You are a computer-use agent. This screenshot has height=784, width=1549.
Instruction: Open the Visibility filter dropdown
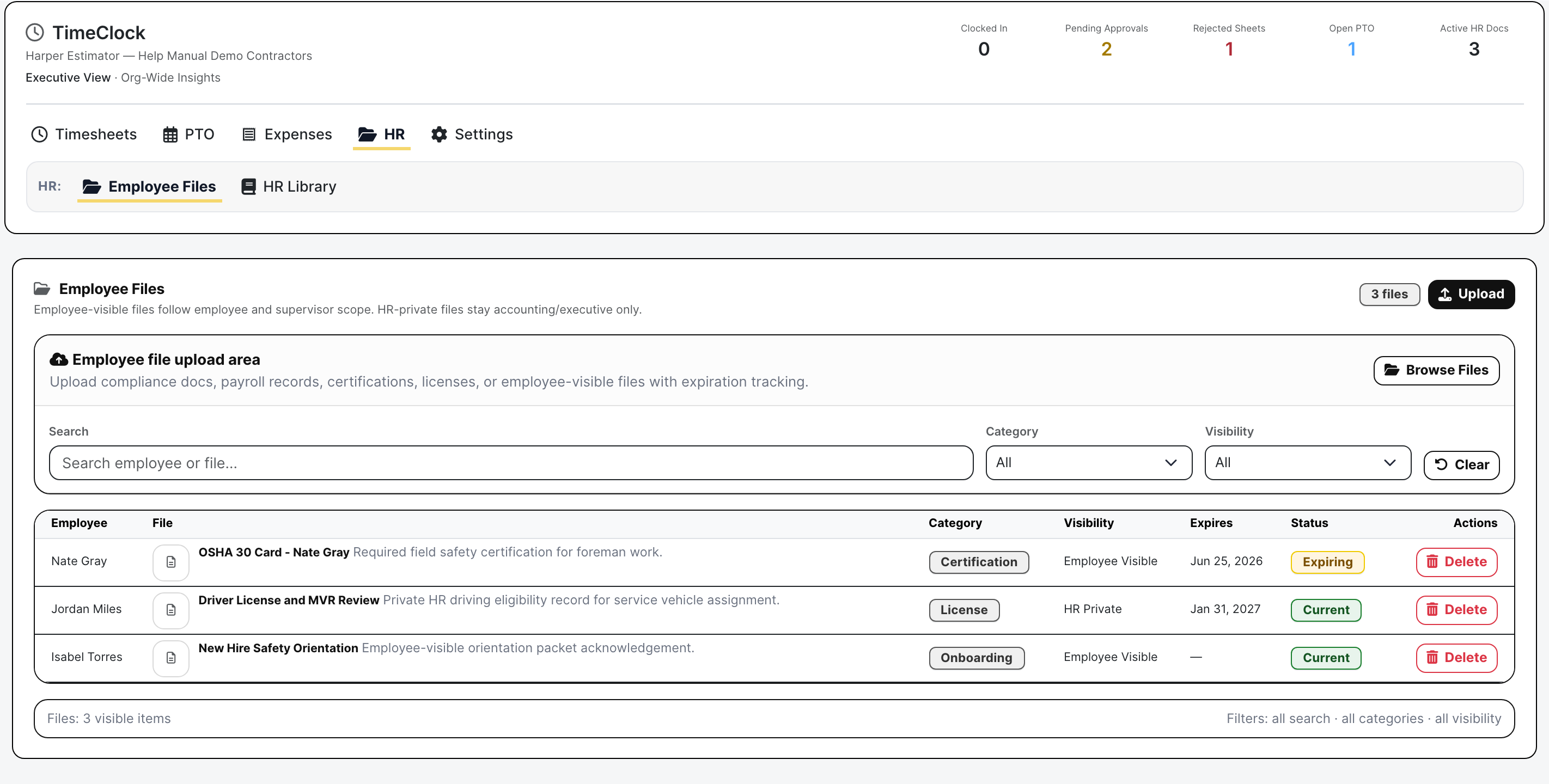point(1307,463)
